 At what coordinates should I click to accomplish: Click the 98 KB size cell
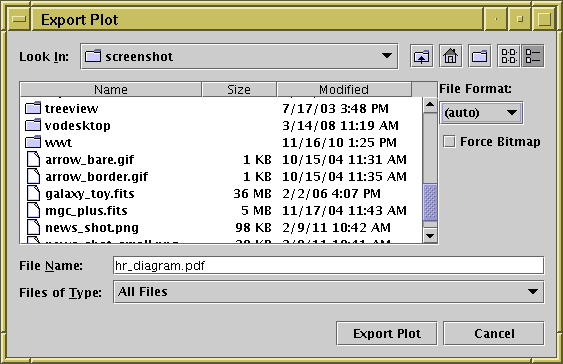pos(253,227)
